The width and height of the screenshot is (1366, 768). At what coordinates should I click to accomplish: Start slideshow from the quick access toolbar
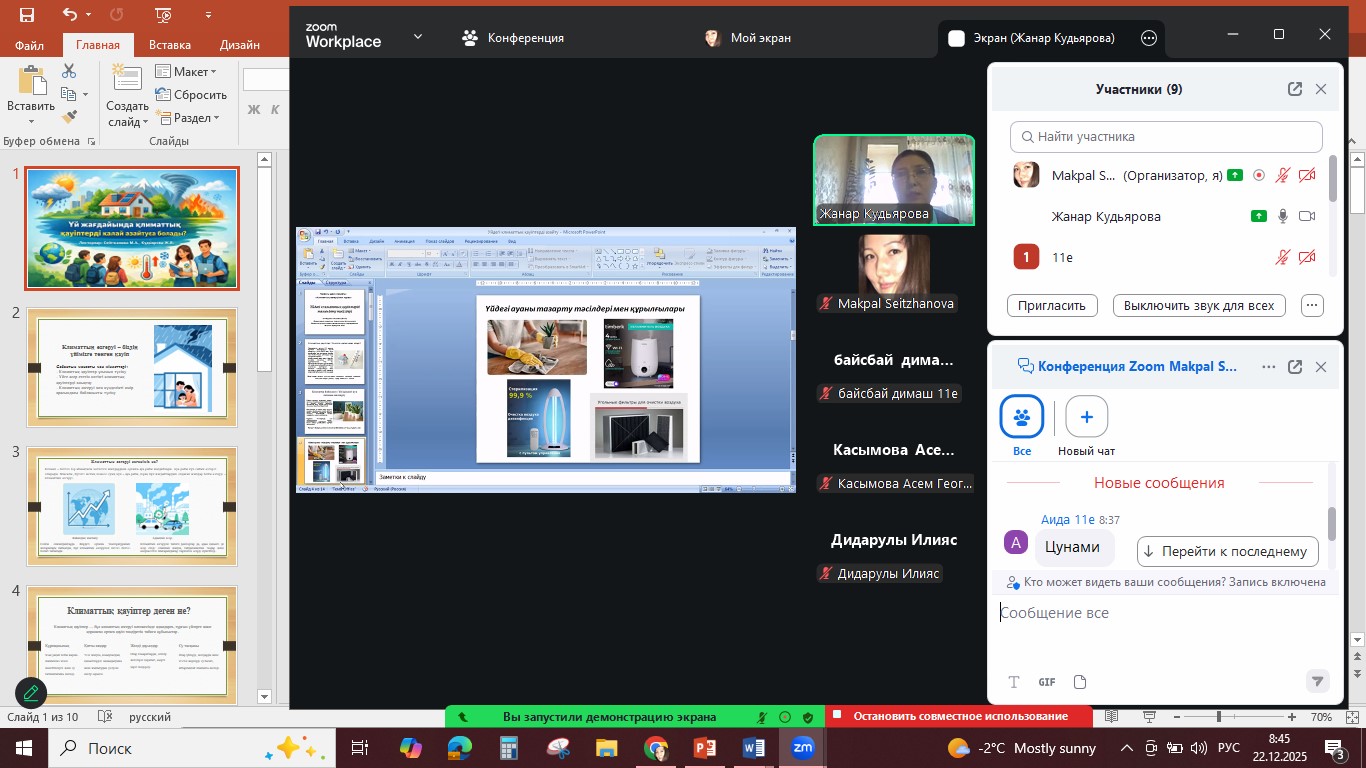click(x=164, y=15)
